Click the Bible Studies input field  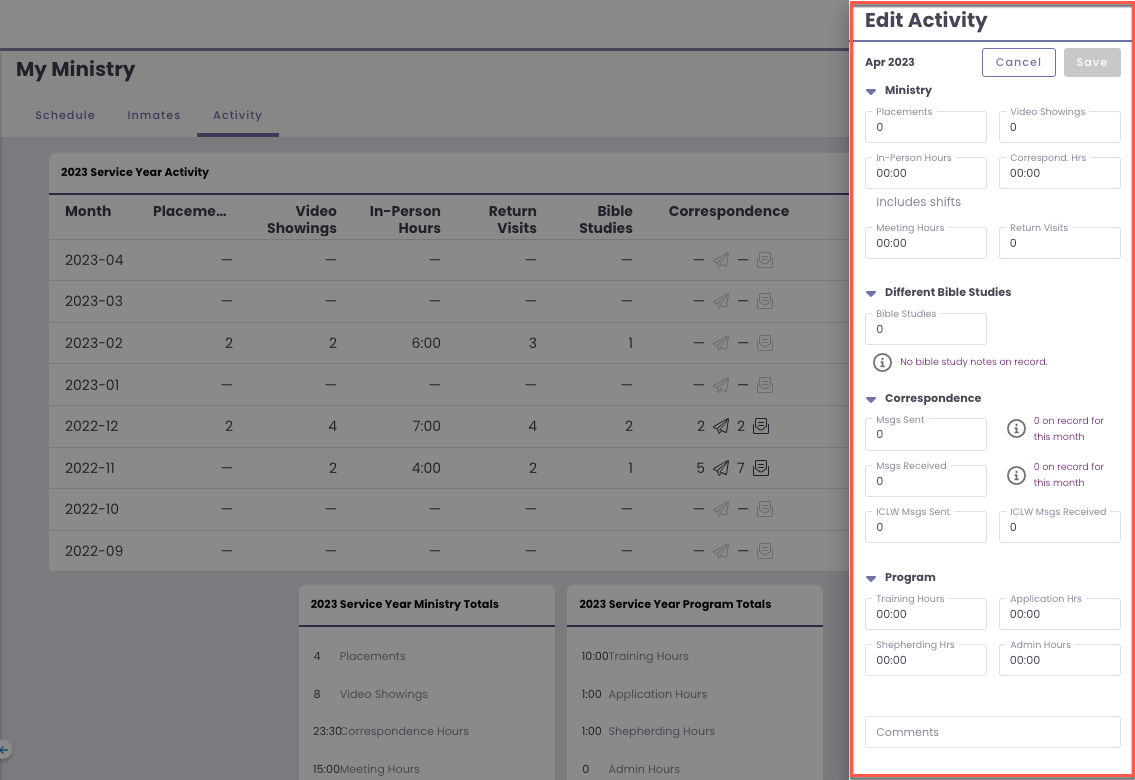[926, 329]
